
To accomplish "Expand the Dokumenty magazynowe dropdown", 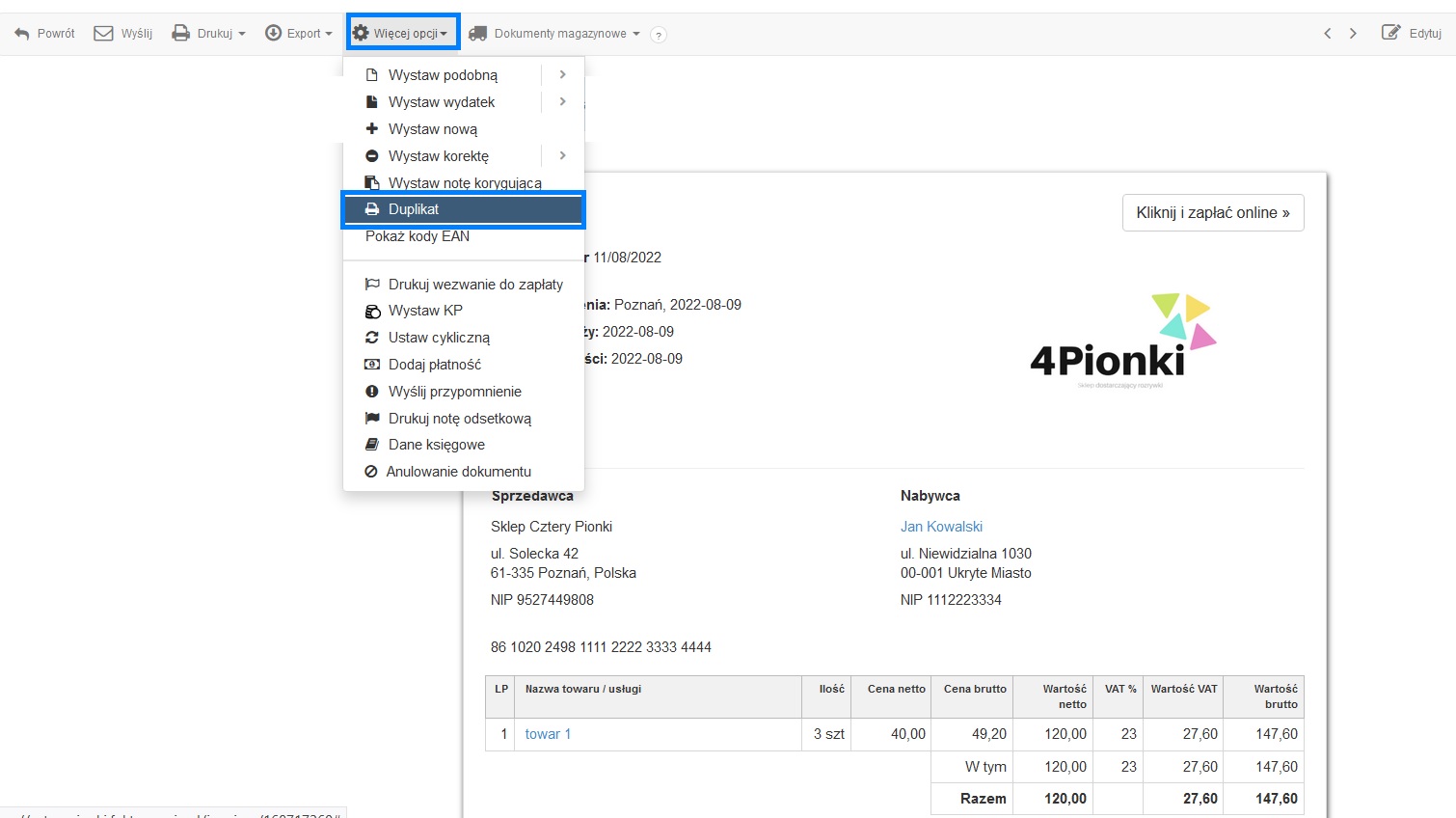I will [x=554, y=34].
